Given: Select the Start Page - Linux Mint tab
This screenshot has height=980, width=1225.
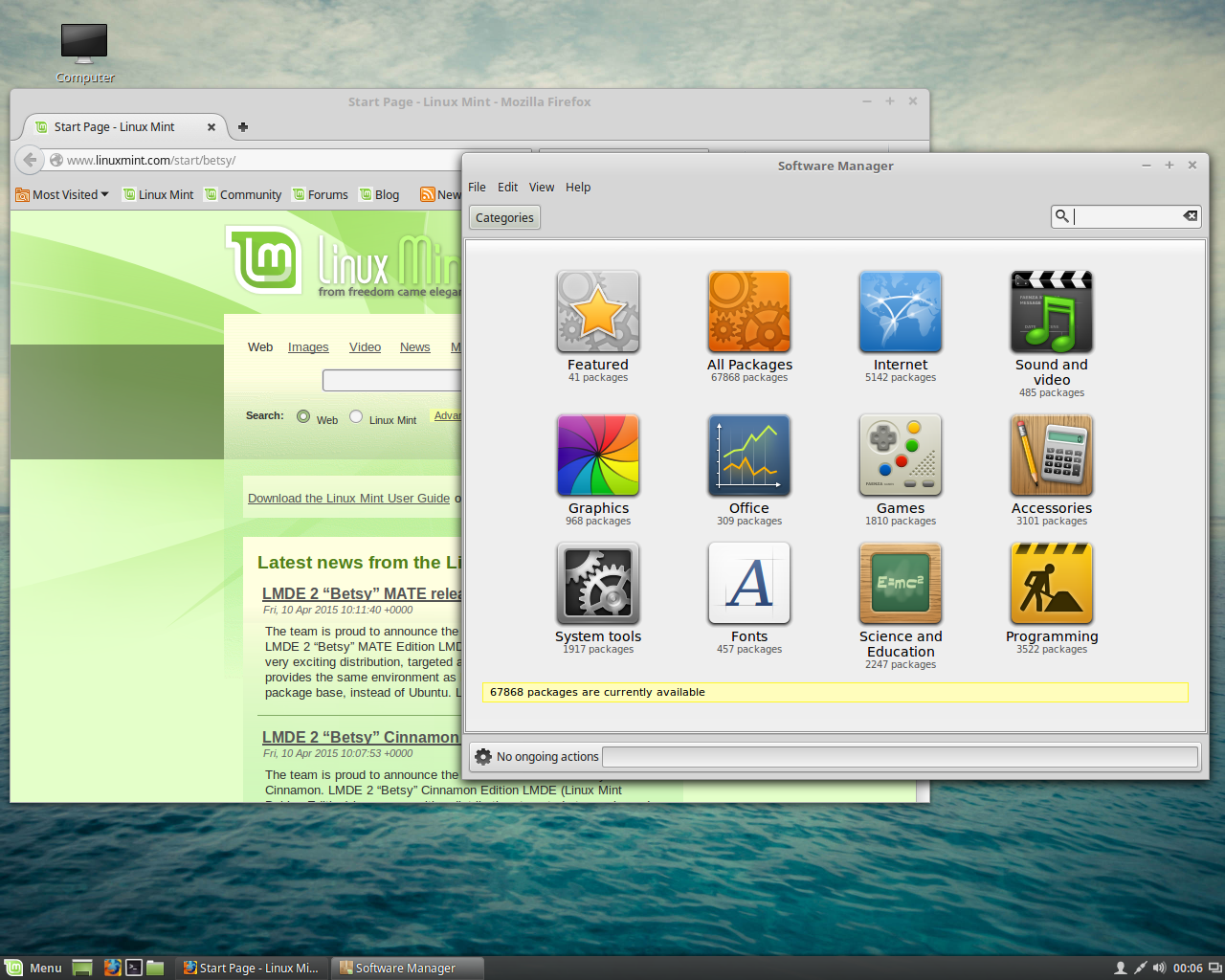Looking at the screenshot, I should 124,126.
